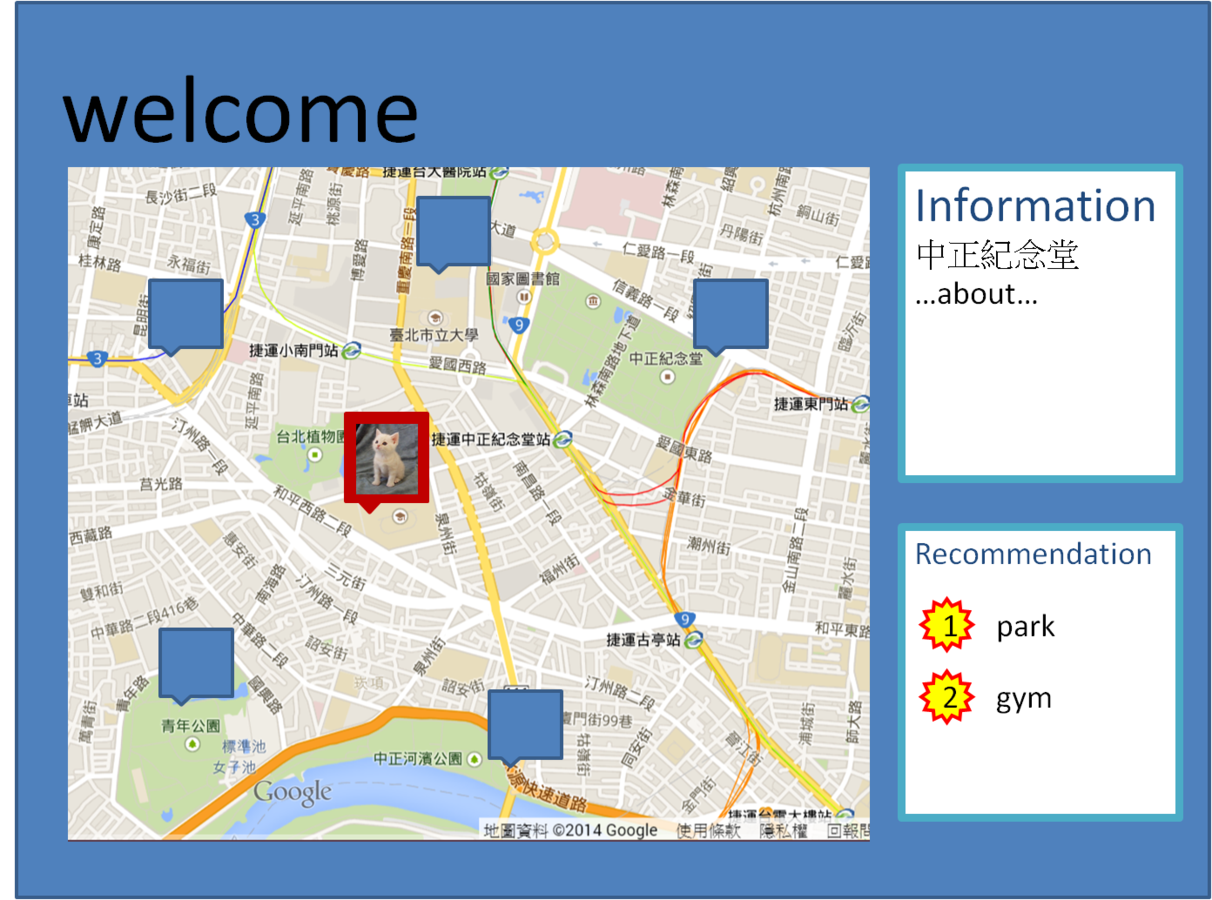Click 桂林路 road label
Viewport: 1212px width, 900px height.
click(x=100, y=261)
